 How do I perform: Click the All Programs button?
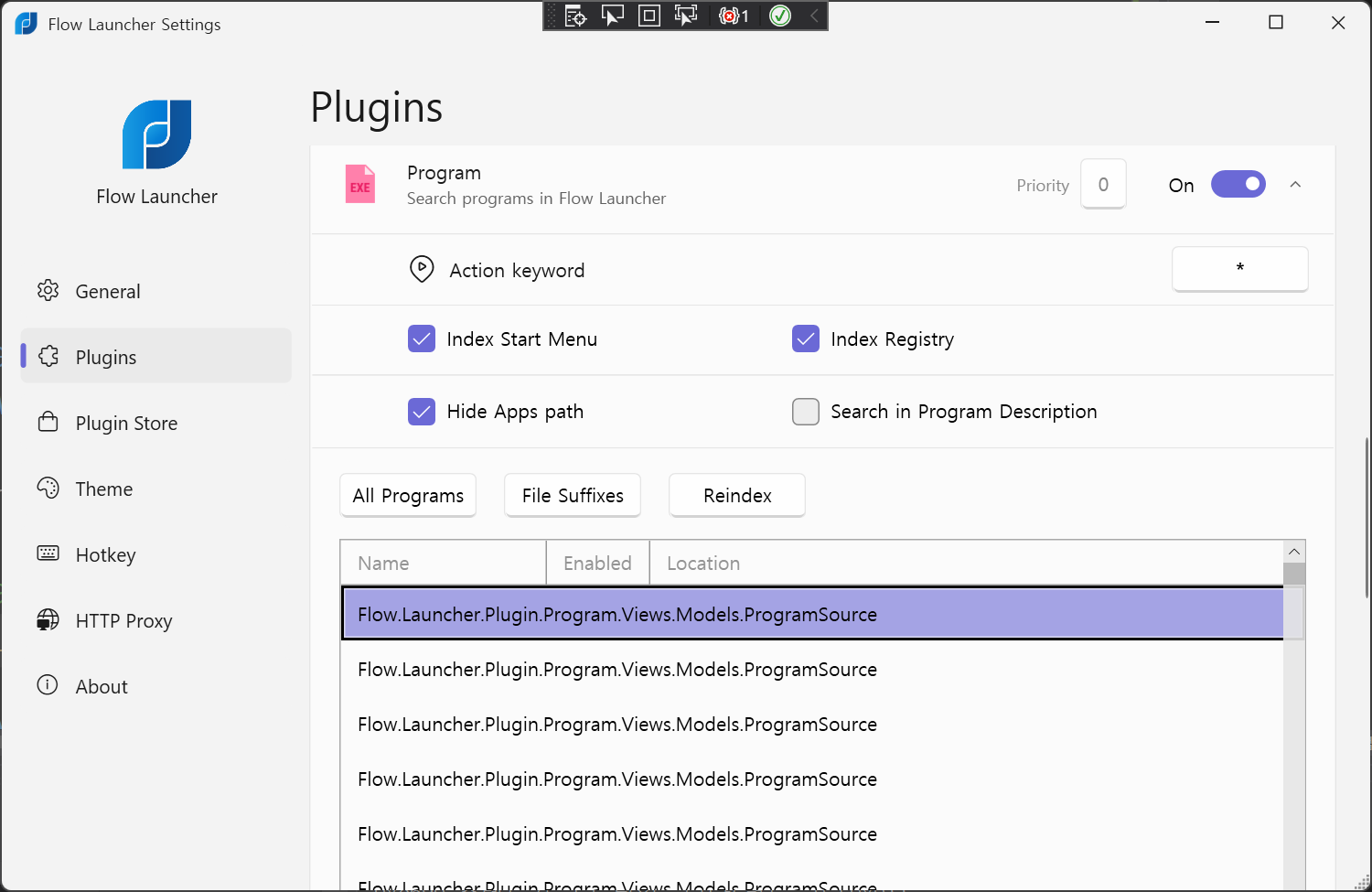[408, 495]
